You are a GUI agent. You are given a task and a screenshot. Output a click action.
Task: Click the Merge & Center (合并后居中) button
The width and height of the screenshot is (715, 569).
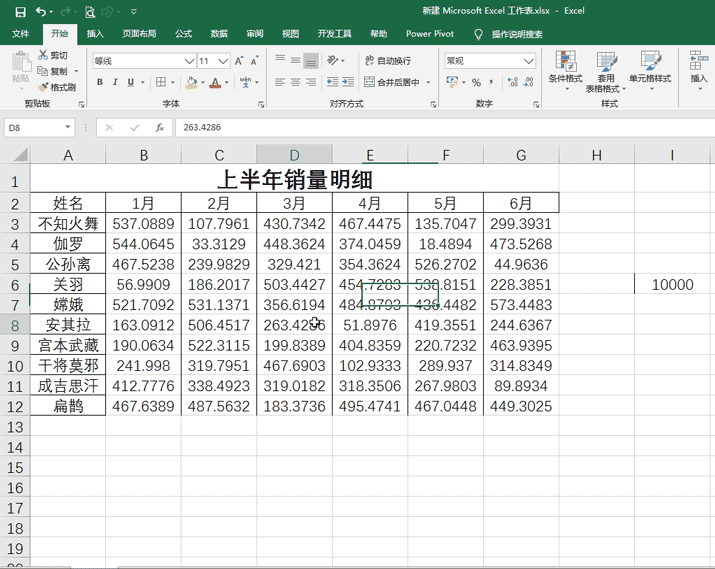tap(393, 83)
